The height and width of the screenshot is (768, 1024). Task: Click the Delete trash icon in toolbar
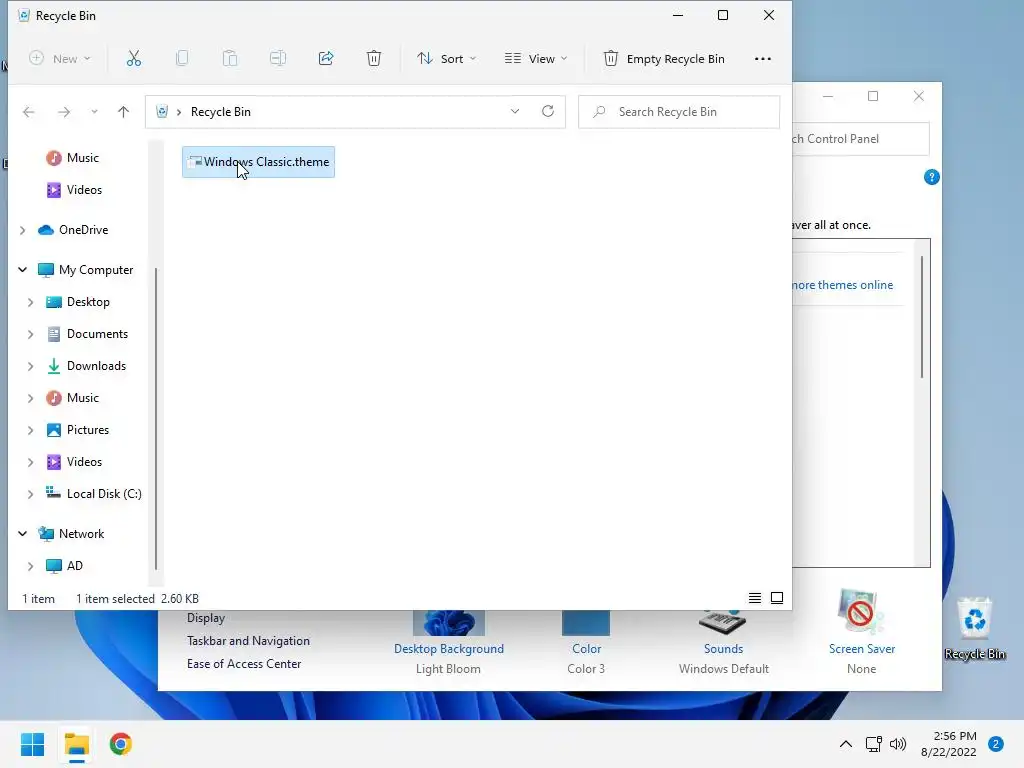(374, 59)
